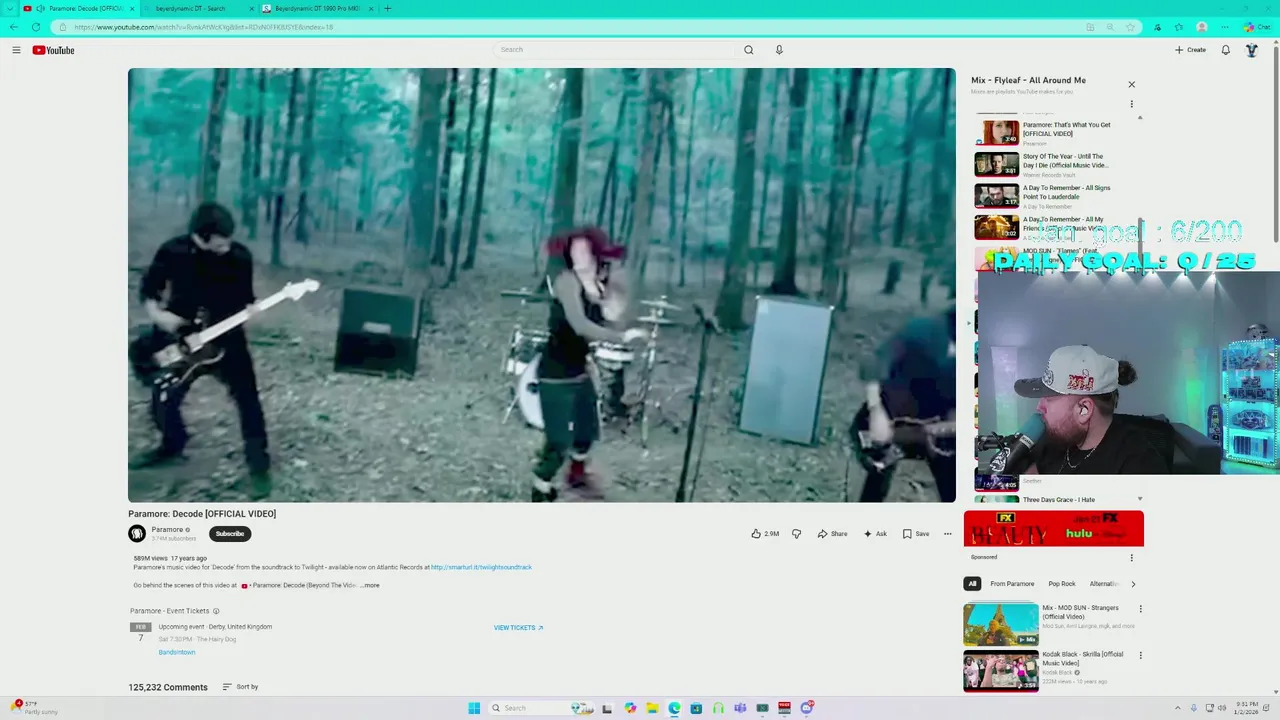Share the Decode video
1280x720 pixels.
pos(832,534)
